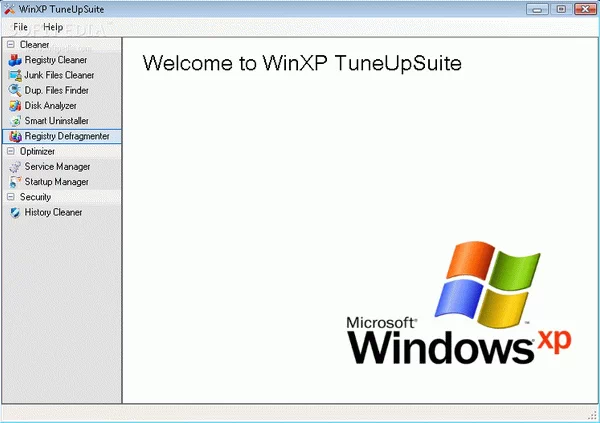The width and height of the screenshot is (600, 423).
Task: Collapse the Optimizer group
Action: pyautogui.click(x=11, y=151)
